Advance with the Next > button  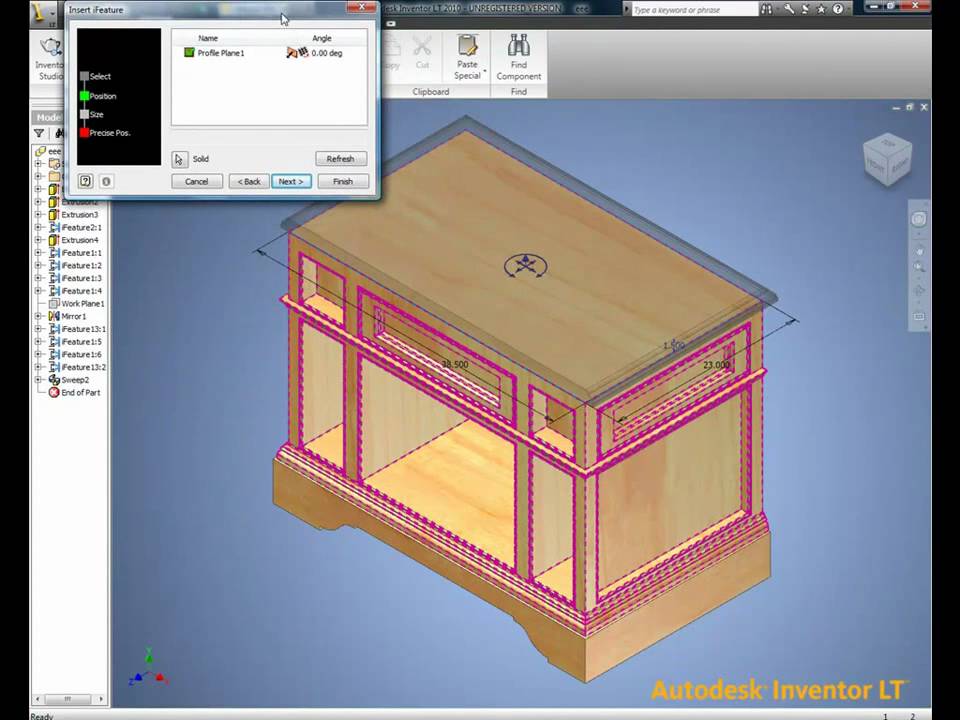[x=291, y=181]
